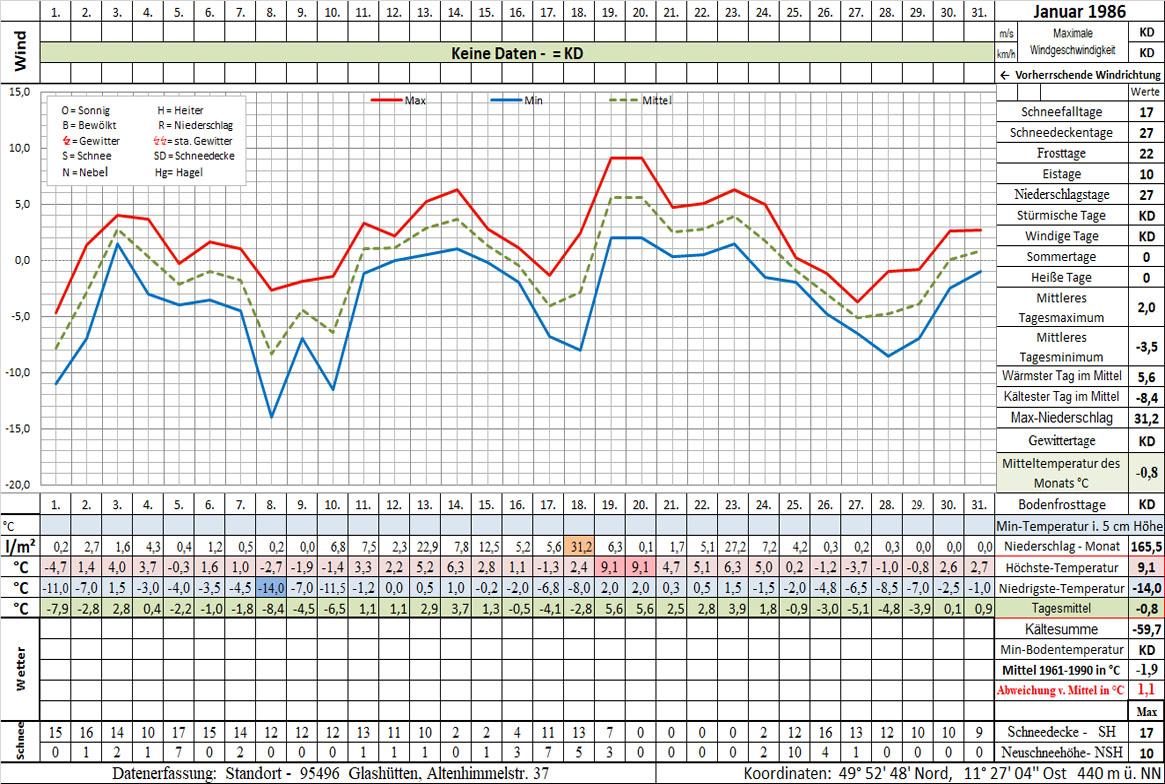Click the sta. Gewitter double-storm symbol in the legend
The width and height of the screenshot is (1165, 784).
pos(160,141)
